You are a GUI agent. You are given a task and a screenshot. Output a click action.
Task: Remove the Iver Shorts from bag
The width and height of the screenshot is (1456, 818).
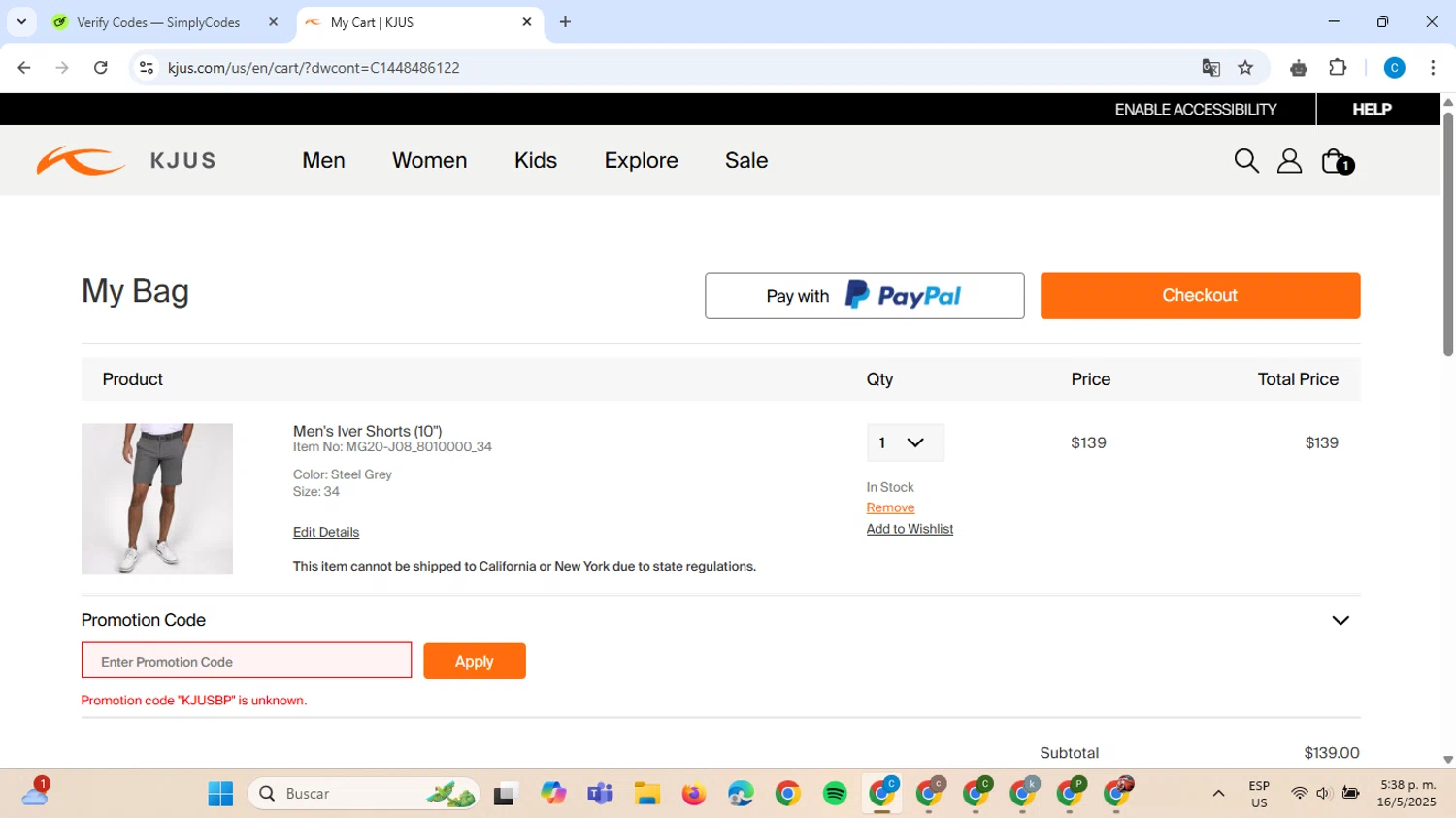coord(890,507)
